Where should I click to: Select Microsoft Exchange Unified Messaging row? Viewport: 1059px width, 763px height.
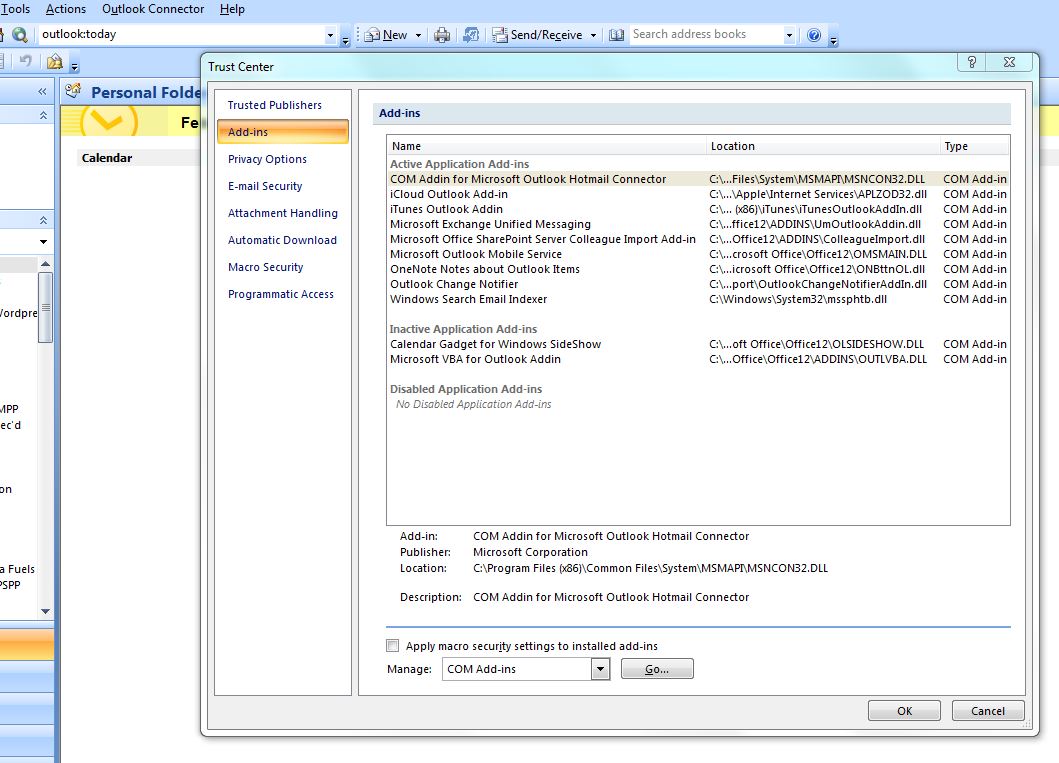(698, 223)
